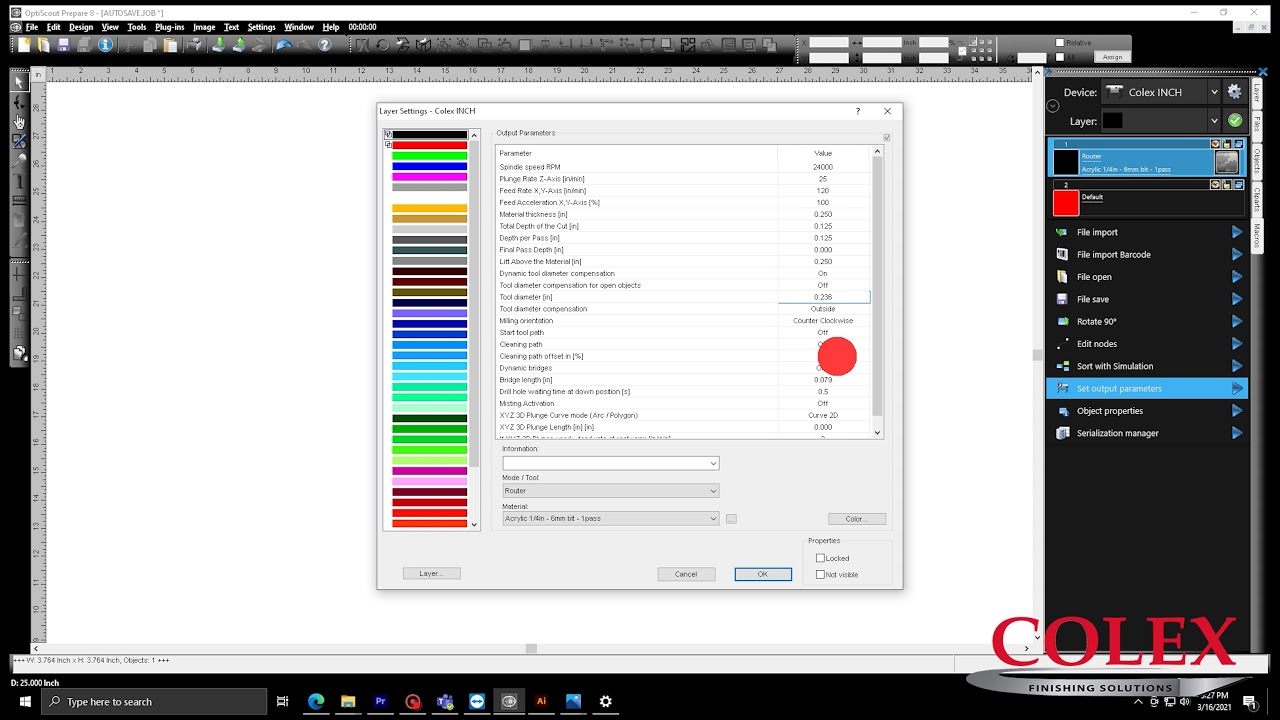Collapse the sidebar header chevron circle
The image size is (1280, 720).
[1053, 106]
